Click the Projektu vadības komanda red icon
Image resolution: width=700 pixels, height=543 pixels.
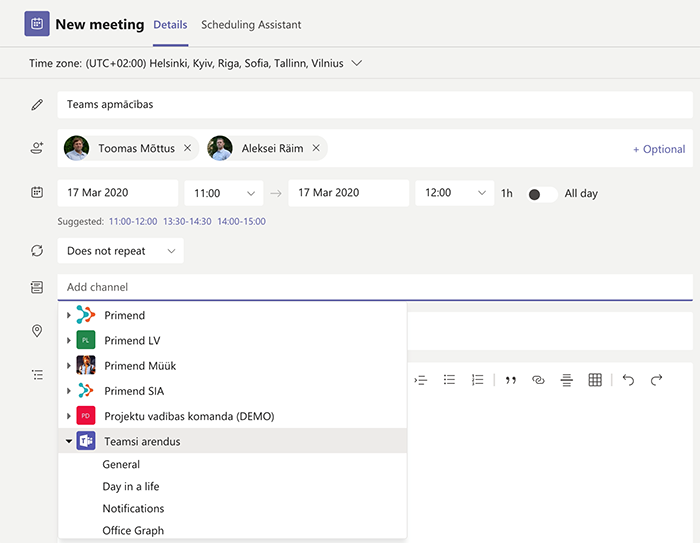[x=86, y=416]
